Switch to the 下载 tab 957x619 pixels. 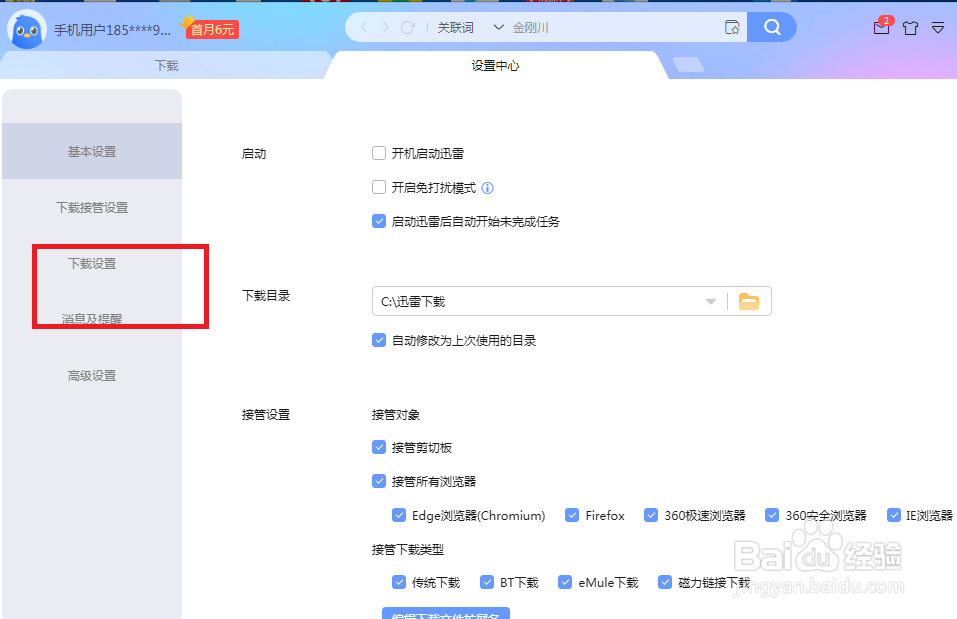(x=166, y=65)
